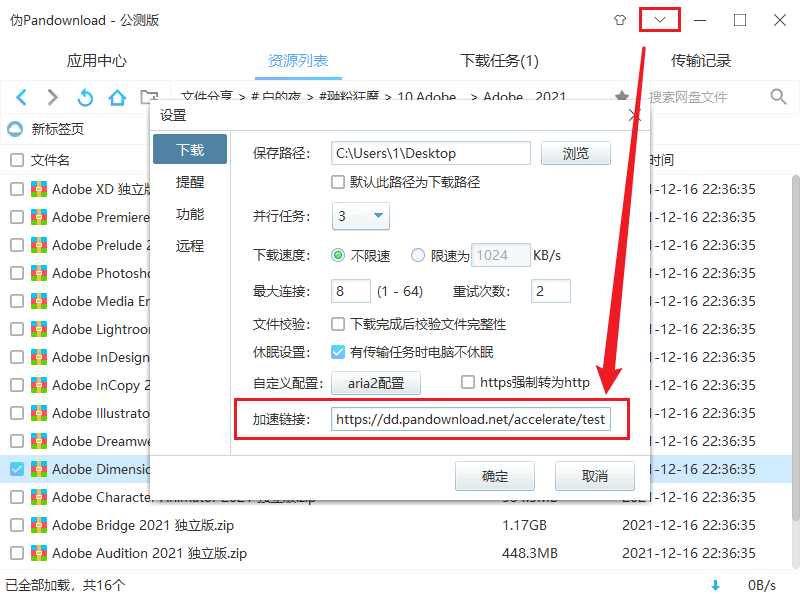
Task: Click zip icon for Adobe InDesign
Action: (x=39, y=357)
